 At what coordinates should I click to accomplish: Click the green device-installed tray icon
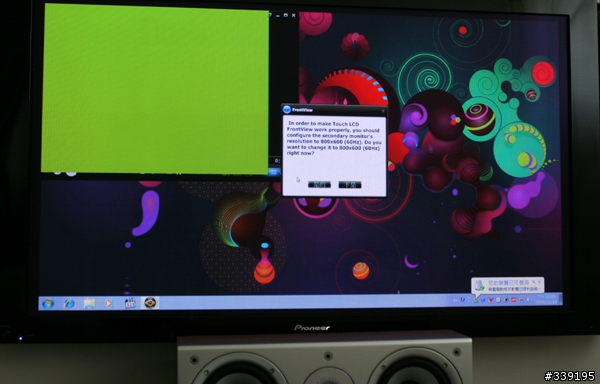[x=476, y=301]
